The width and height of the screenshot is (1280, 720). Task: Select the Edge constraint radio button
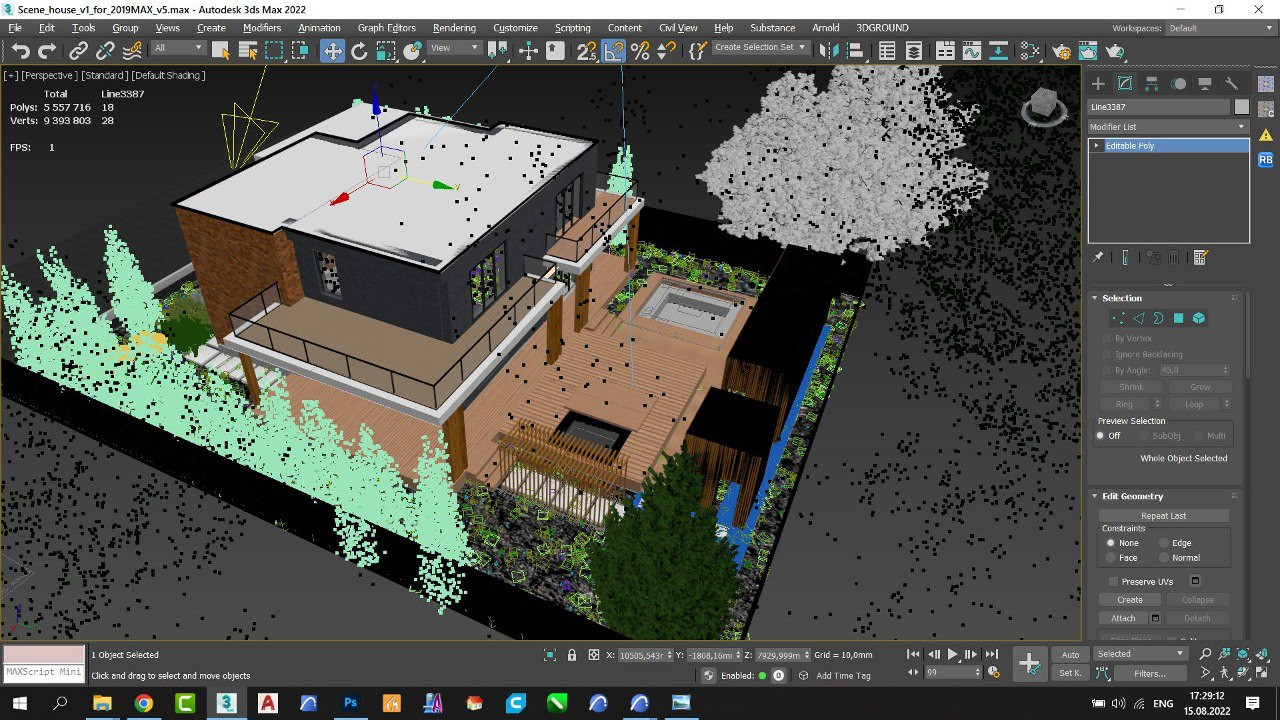click(1164, 543)
